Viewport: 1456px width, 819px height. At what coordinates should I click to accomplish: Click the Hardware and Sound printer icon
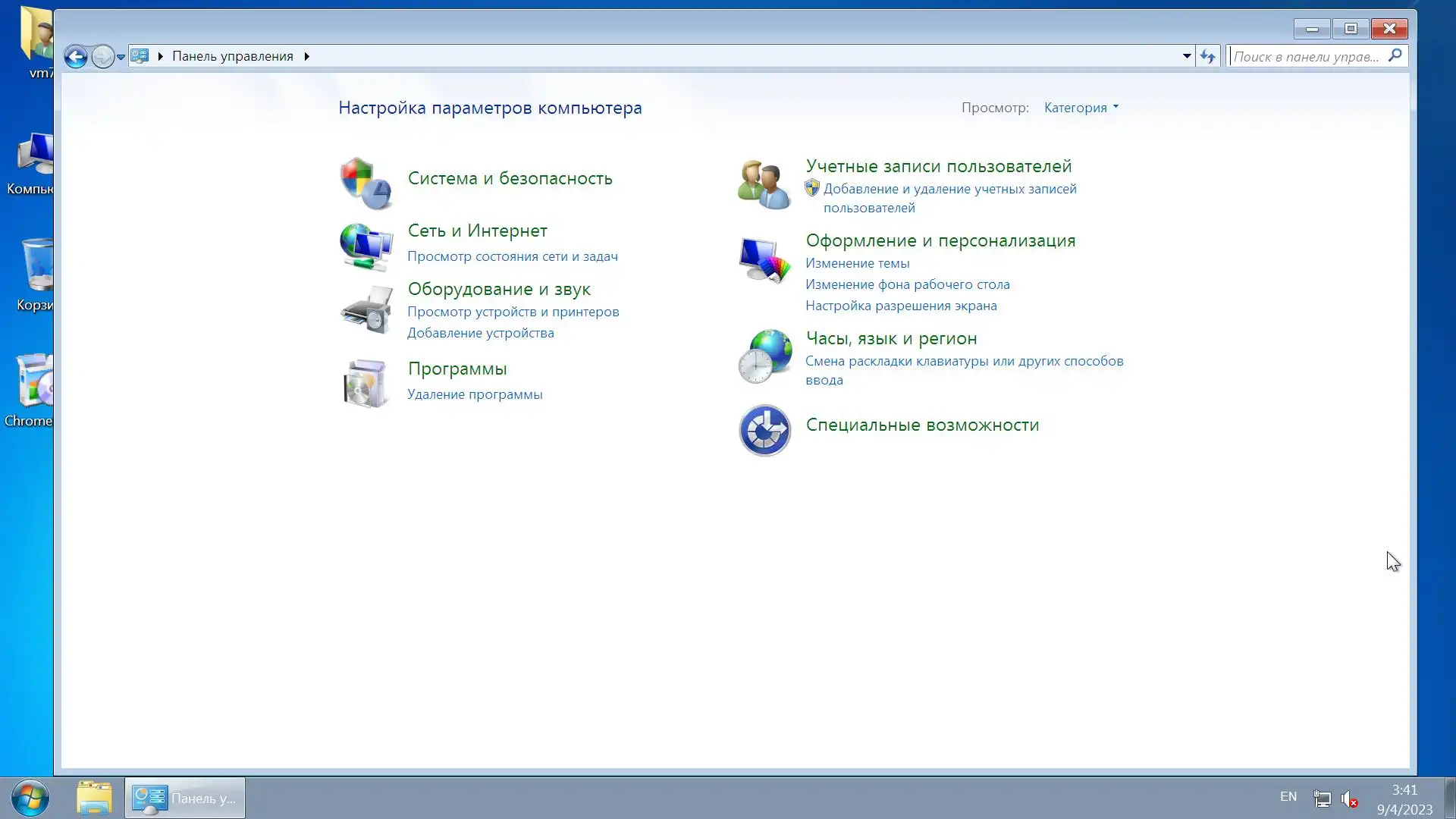(366, 309)
